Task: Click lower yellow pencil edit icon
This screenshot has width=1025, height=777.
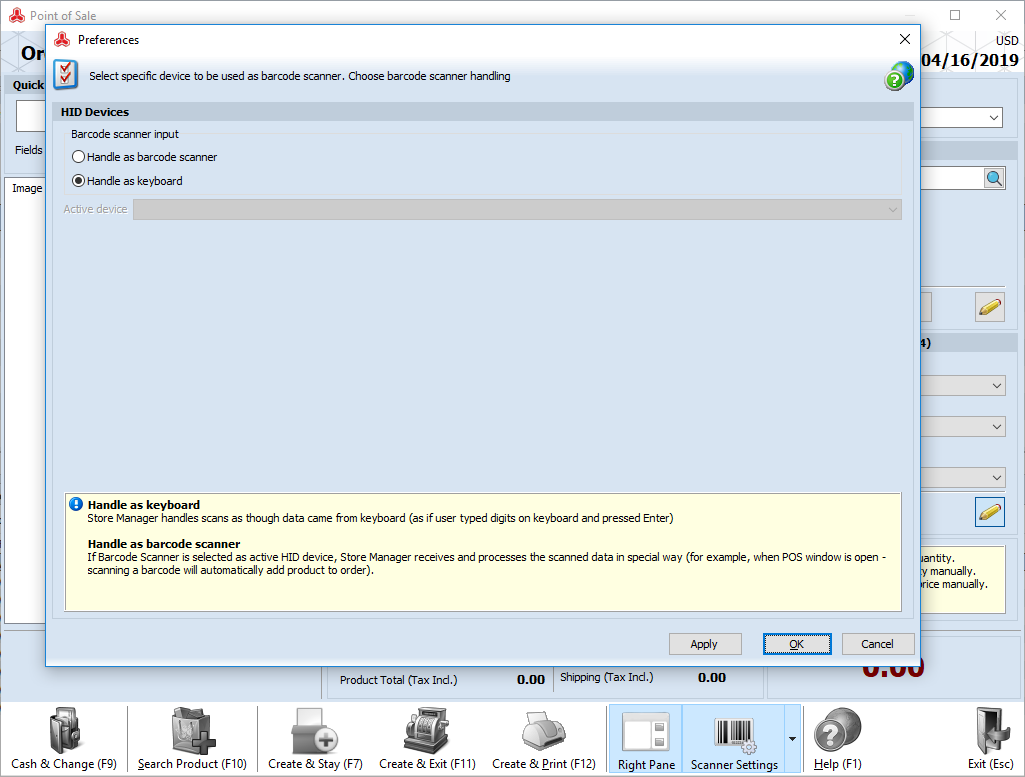Action: click(x=990, y=512)
